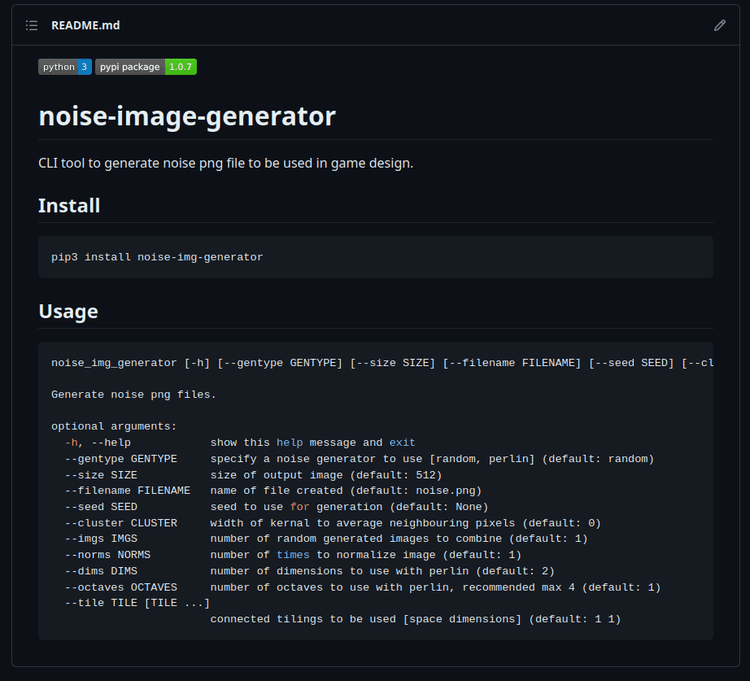This screenshot has width=750, height=681.
Task: Open the python 3 badge
Action: pos(65,67)
